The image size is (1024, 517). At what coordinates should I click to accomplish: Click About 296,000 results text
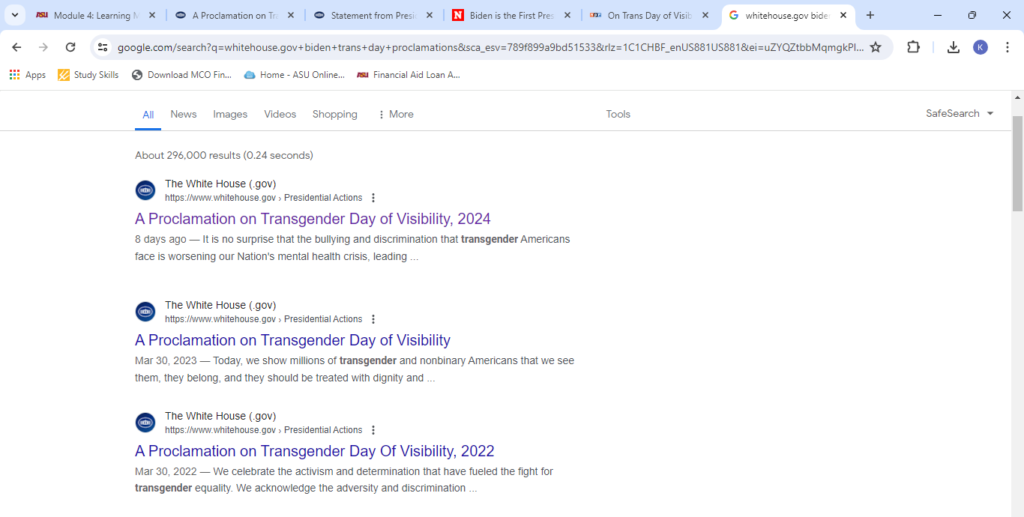tap(224, 155)
